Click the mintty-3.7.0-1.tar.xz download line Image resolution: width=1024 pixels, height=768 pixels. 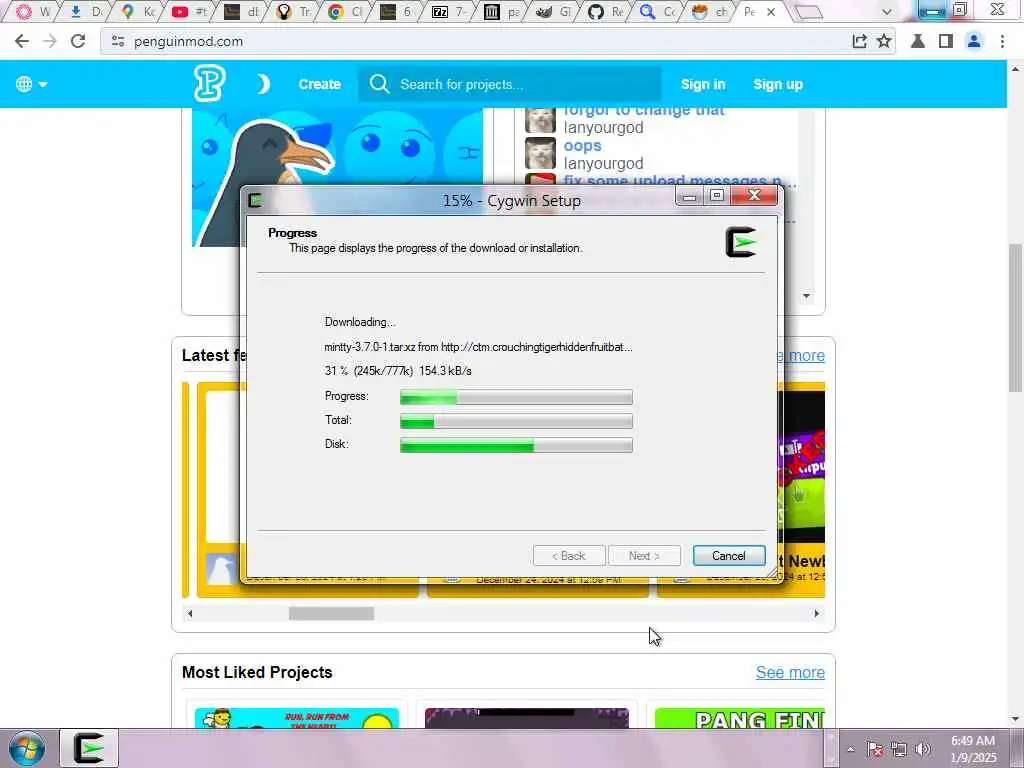[x=478, y=347]
